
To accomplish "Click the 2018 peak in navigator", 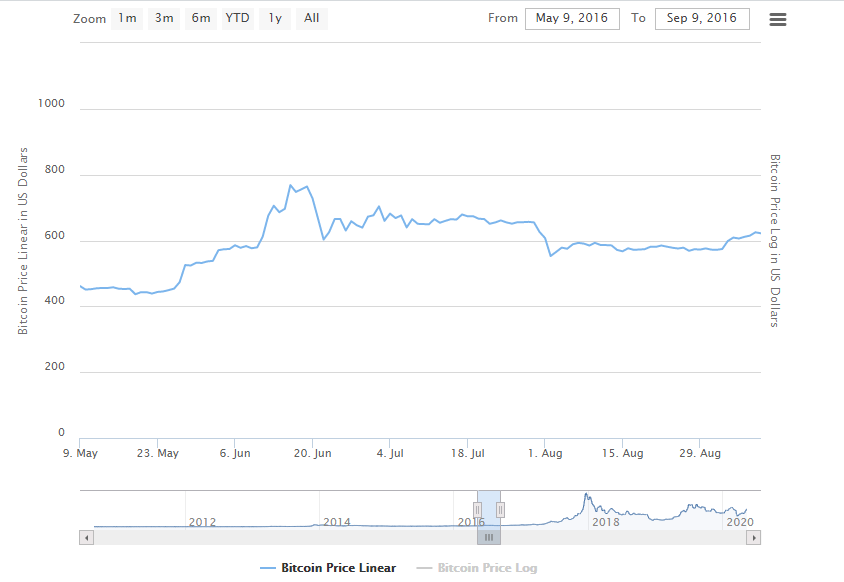I will [586, 495].
